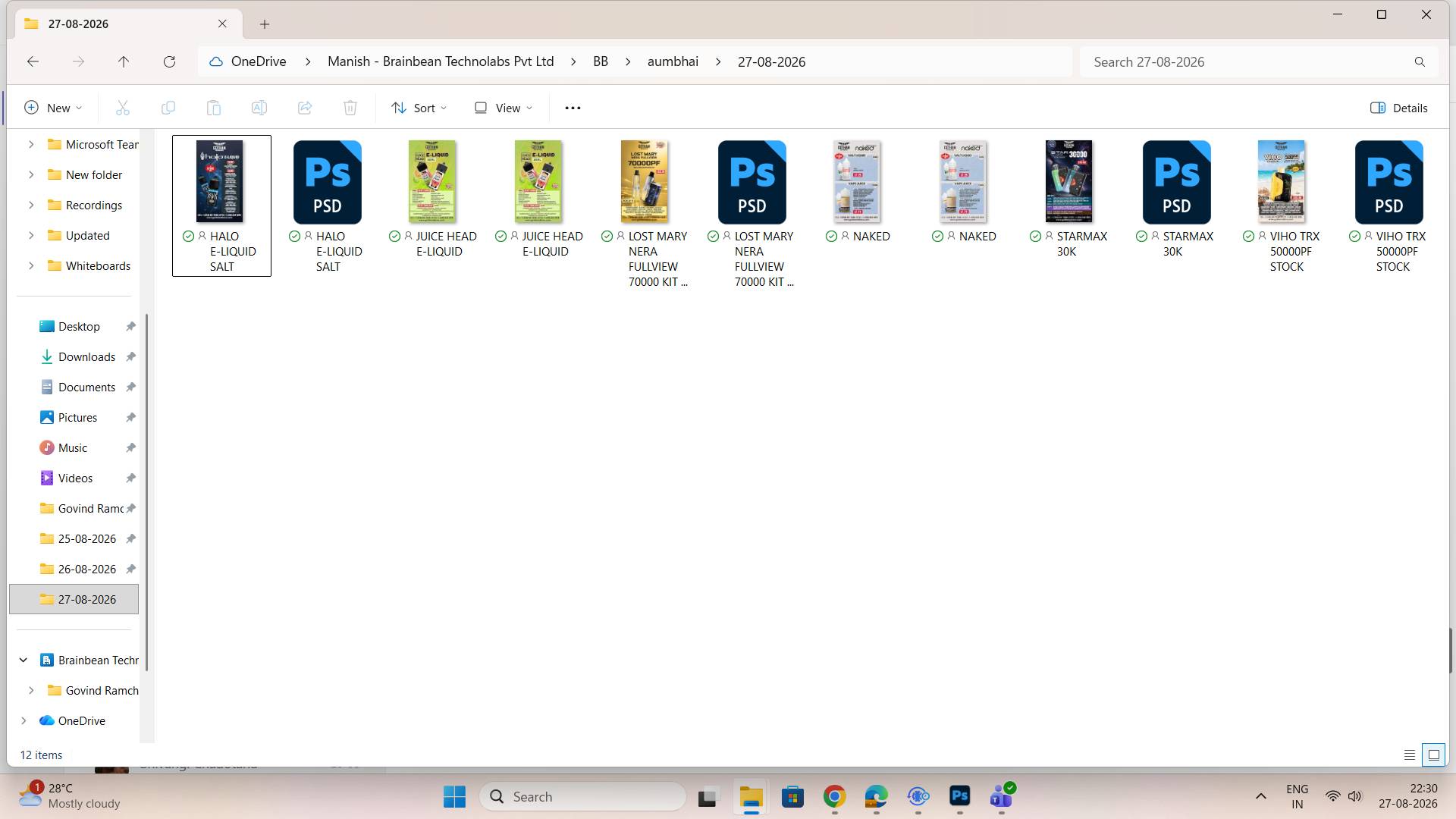
Task: Click the Refresh button beside address bar
Action: [x=169, y=61]
